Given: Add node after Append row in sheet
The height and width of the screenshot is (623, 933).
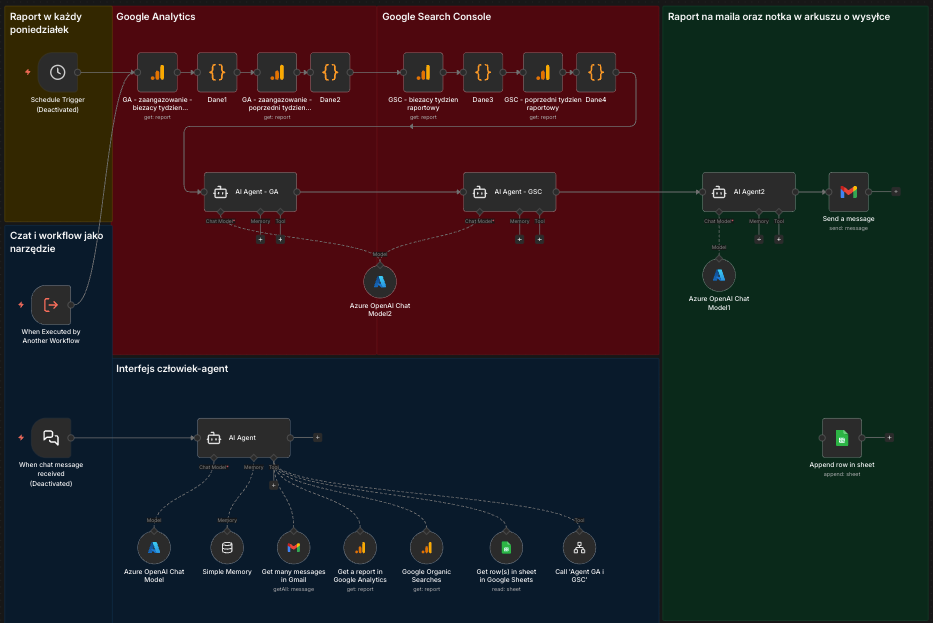Looking at the screenshot, I should coord(890,437).
